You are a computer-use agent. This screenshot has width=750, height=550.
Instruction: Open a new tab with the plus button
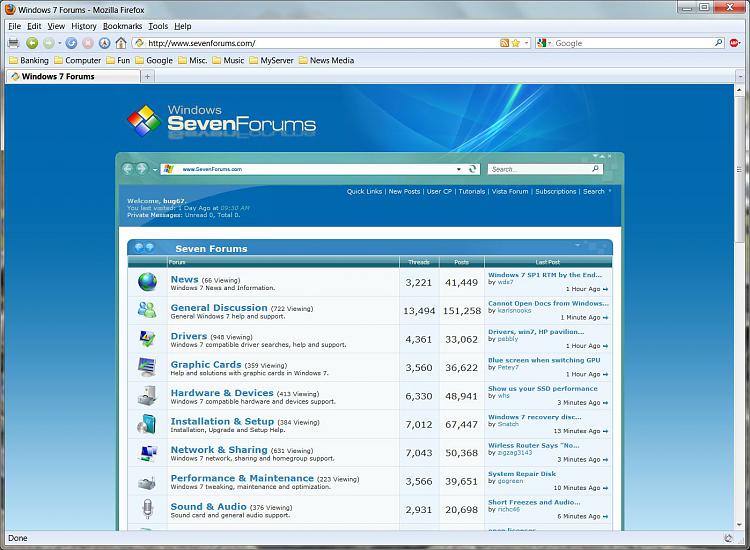(147, 77)
